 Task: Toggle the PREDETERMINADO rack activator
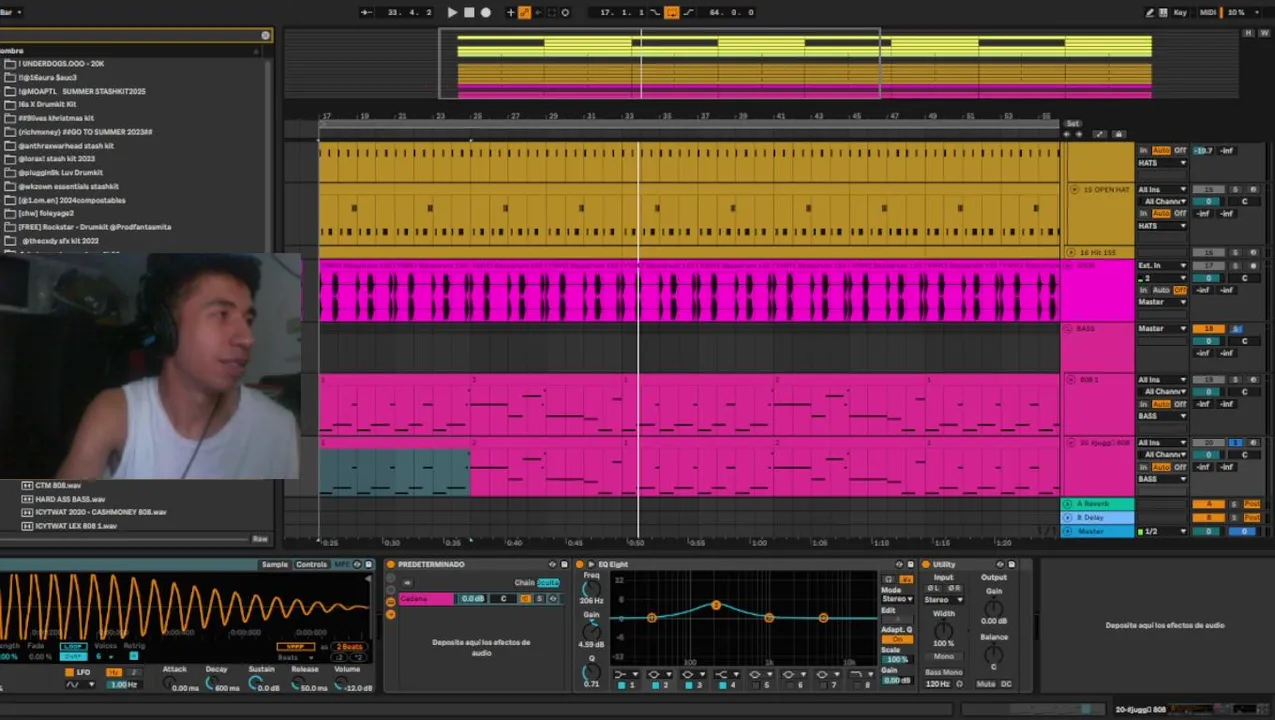pos(391,564)
